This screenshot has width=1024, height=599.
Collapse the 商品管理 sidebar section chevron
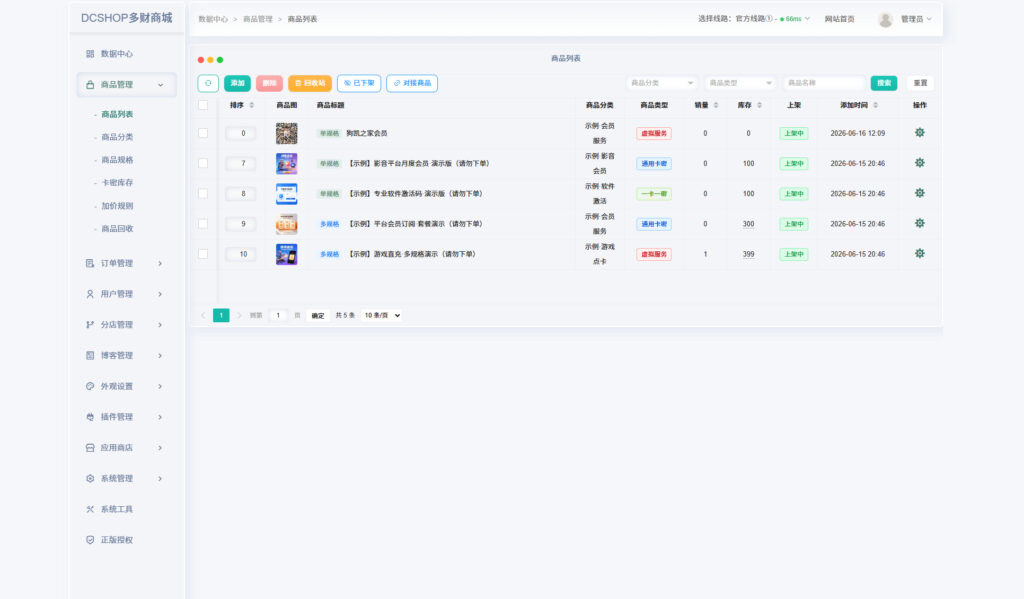coord(161,85)
